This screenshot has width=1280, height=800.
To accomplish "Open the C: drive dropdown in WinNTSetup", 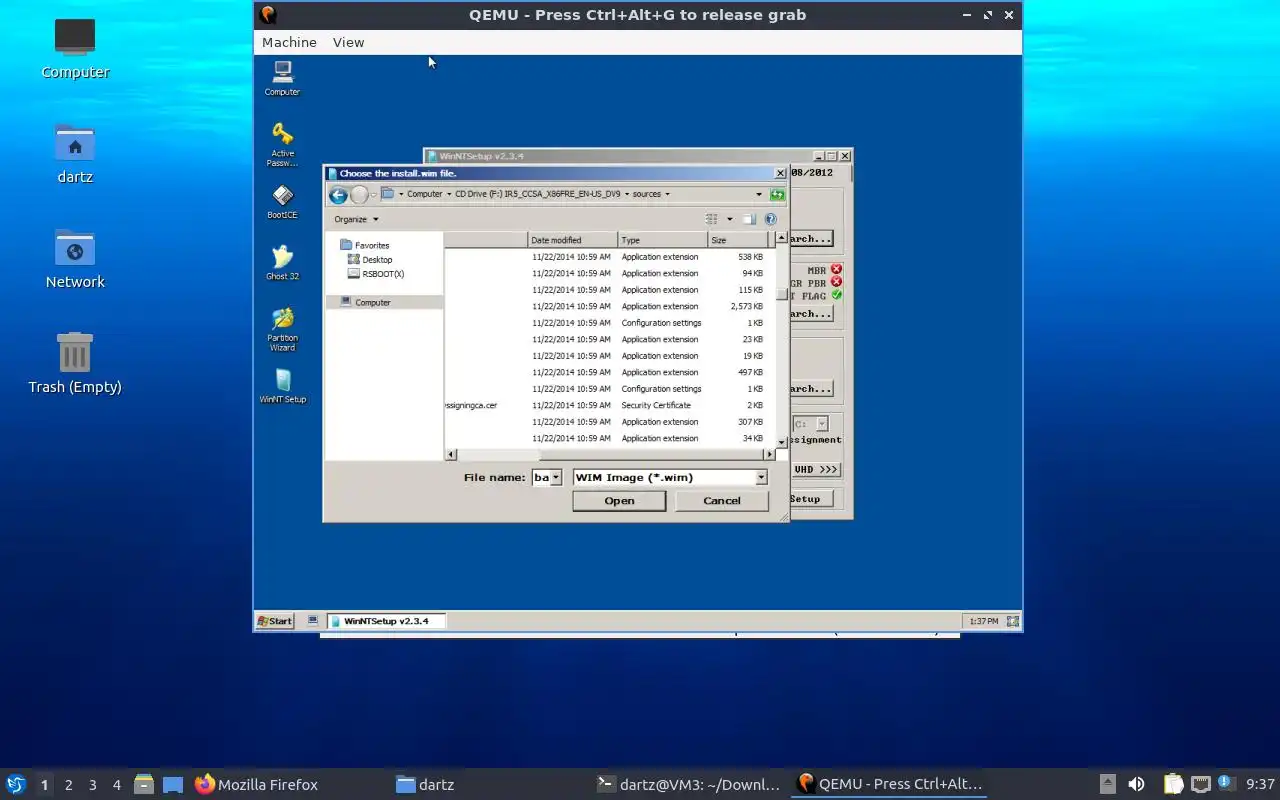I will point(822,424).
